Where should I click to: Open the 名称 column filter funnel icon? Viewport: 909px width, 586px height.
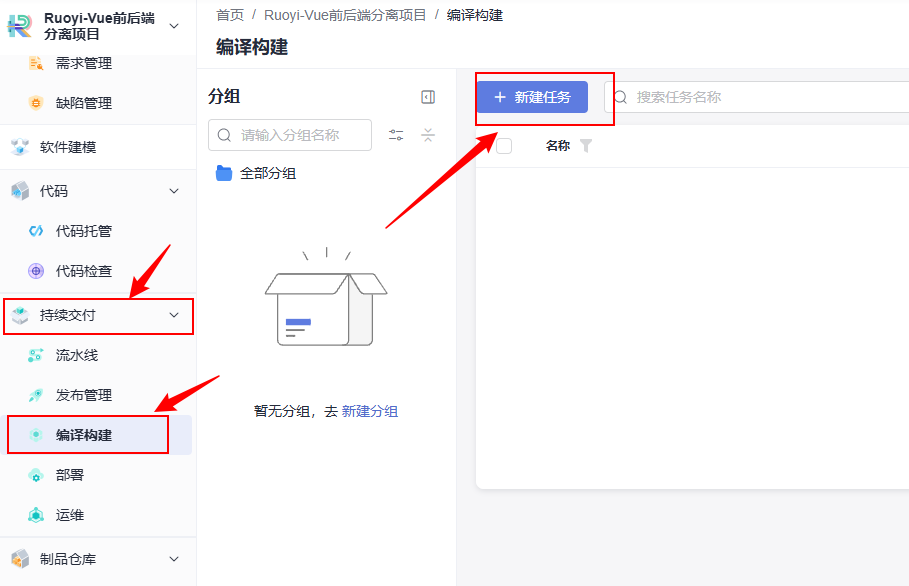pyautogui.click(x=586, y=145)
